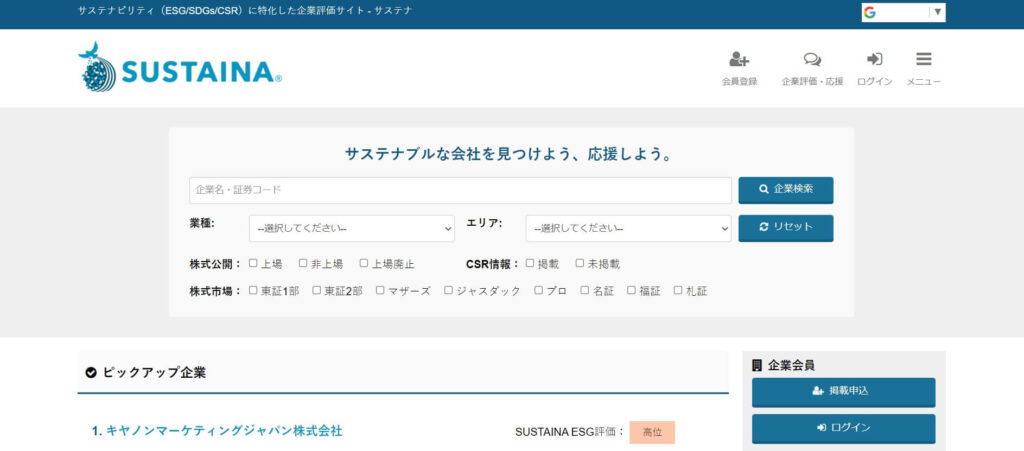Click the リセット button
Viewport: 1024px width, 451px height.
pos(786,228)
